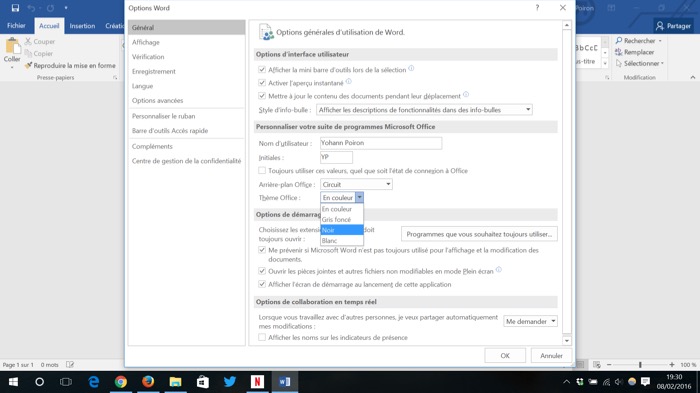This screenshot has height=393, width=700.
Task: Click zoom out minus button
Action: click(x=609, y=365)
